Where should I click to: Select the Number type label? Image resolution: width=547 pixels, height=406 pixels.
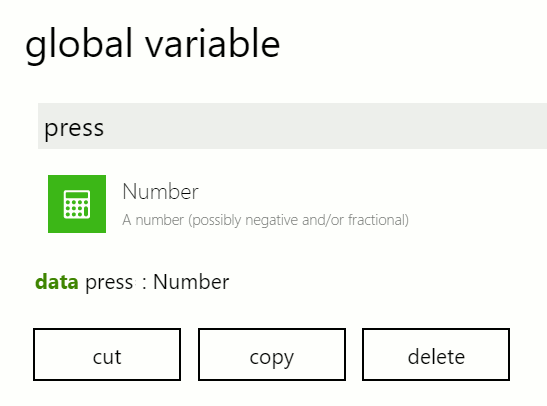click(x=160, y=191)
